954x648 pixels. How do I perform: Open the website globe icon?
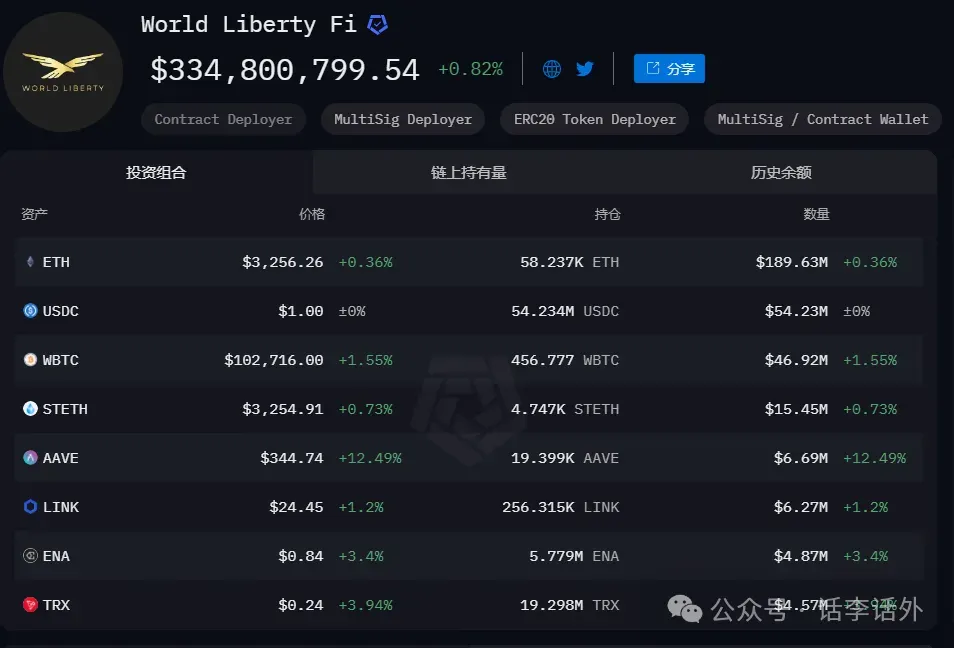552,69
